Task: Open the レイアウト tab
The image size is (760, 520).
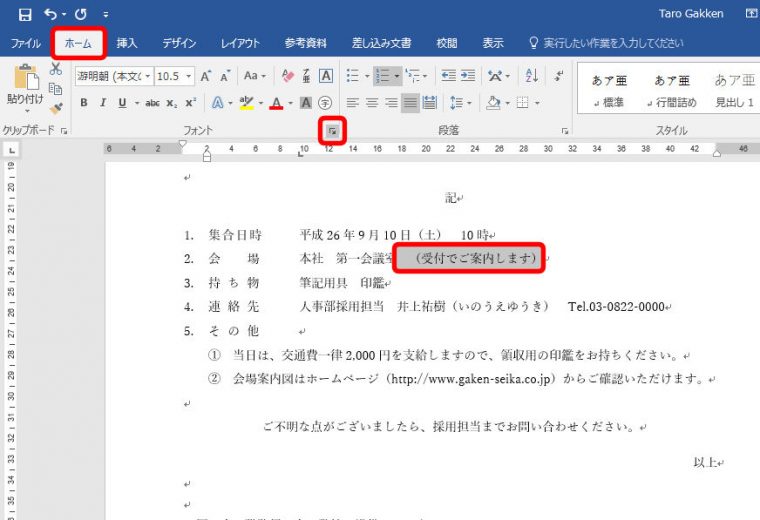Action: (240, 43)
